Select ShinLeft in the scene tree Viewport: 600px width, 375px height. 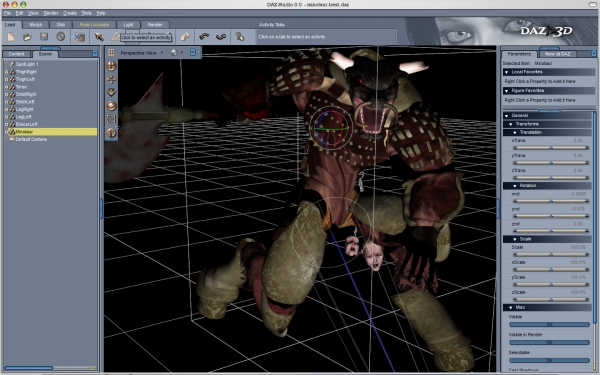tap(25, 101)
